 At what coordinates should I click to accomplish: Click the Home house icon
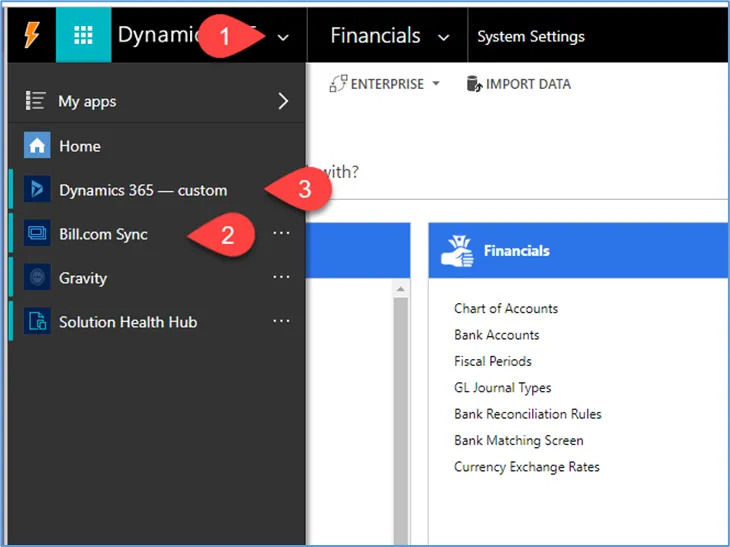point(37,146)
